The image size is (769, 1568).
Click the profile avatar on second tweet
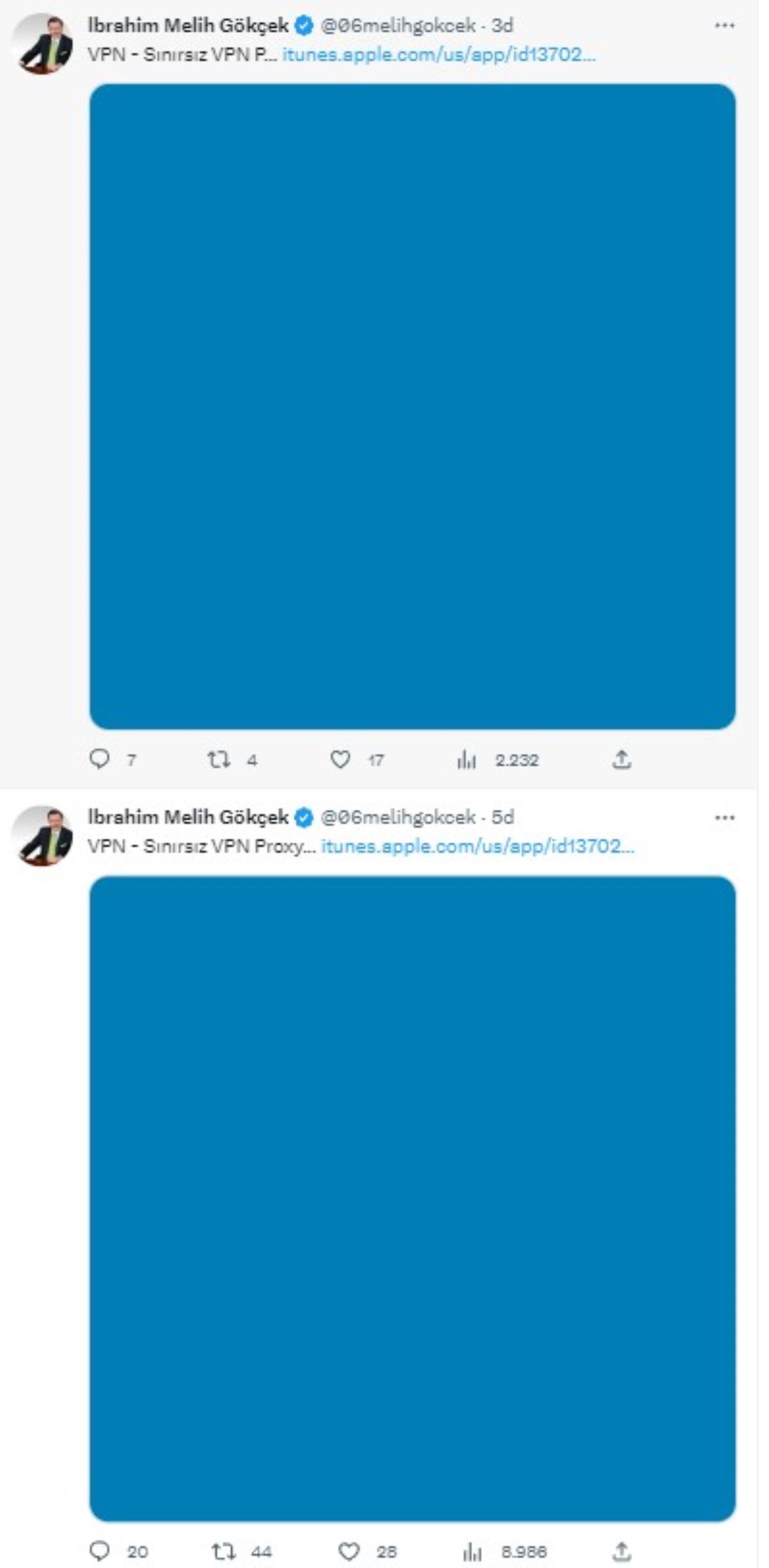[x=42, y=835]
